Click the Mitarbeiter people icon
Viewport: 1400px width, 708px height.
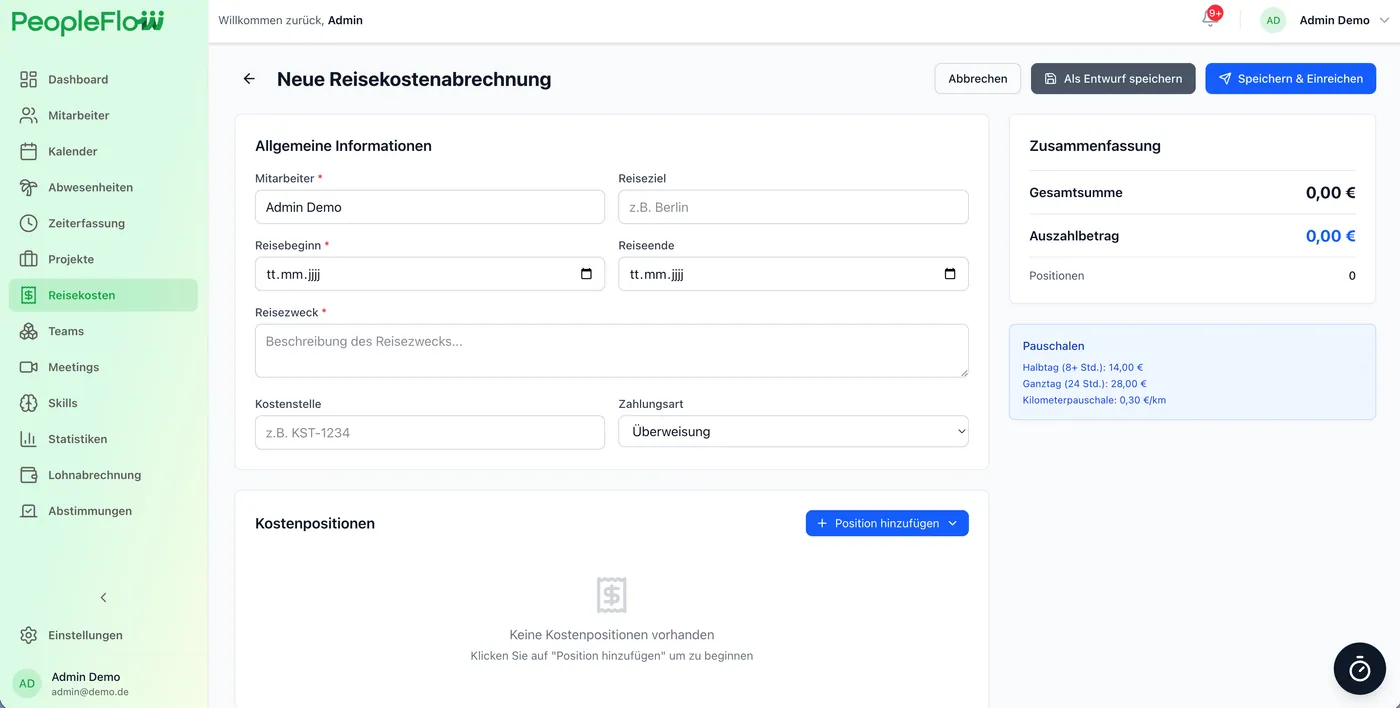(x=28, y=115)
